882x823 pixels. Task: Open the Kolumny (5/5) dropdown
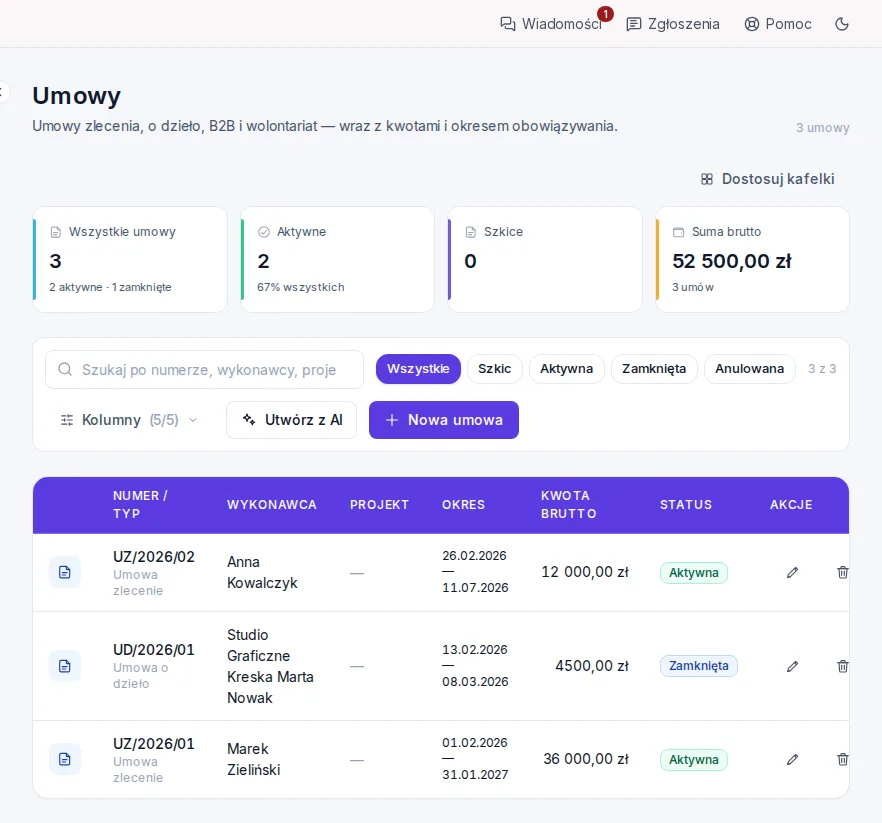tap(129, 420)
